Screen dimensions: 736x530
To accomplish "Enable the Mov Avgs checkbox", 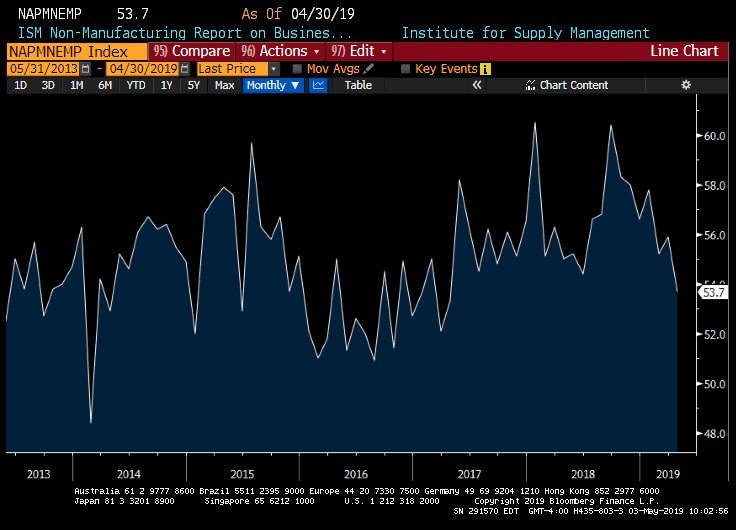I will [x=297, y=69].
